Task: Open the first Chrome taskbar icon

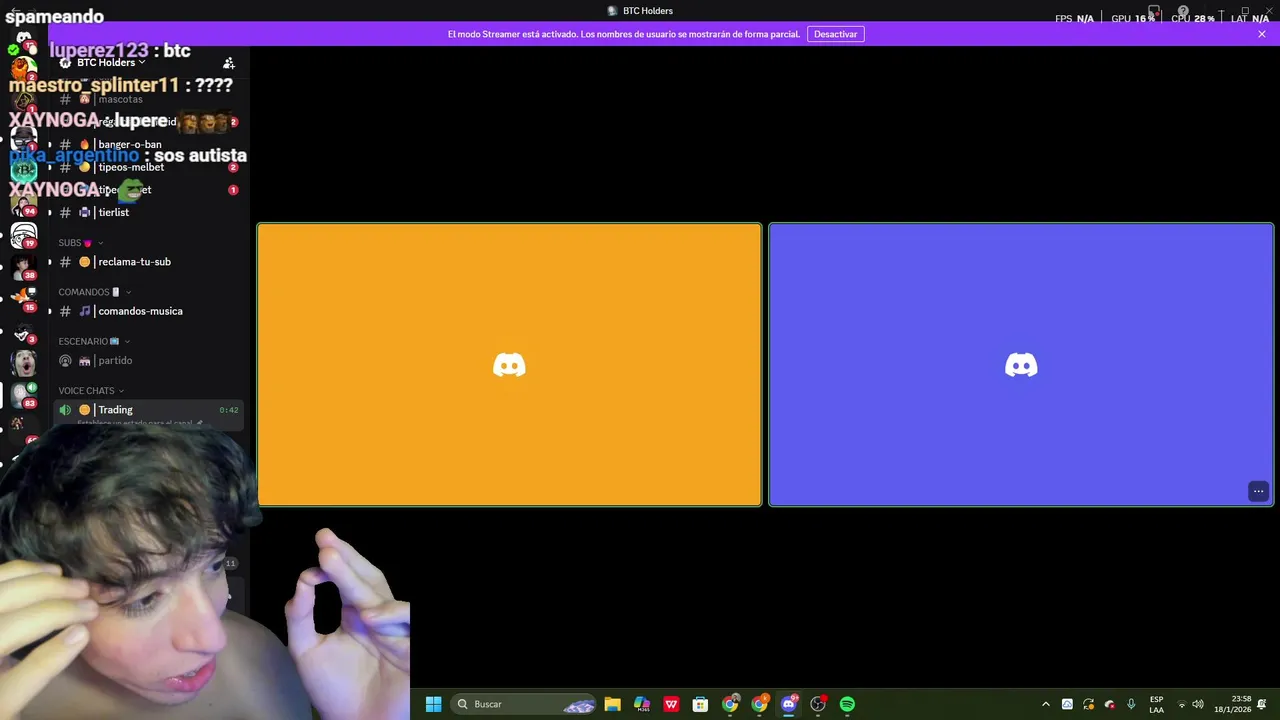Action: point(730,704)
